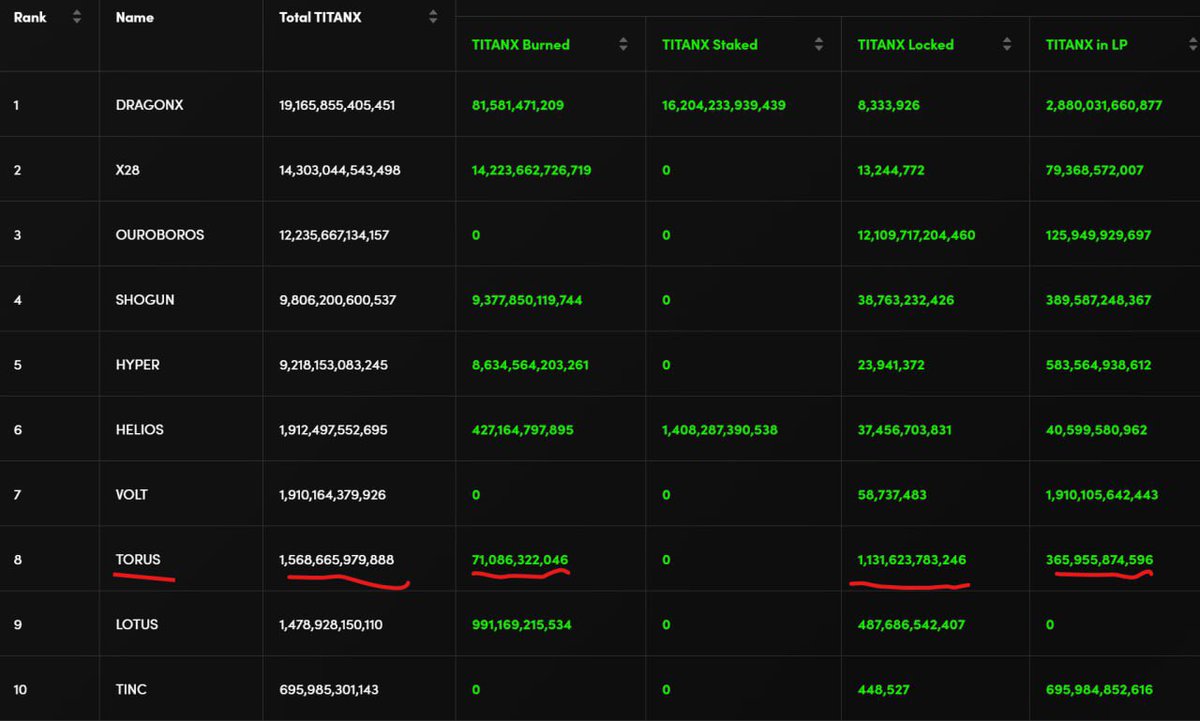Sort by TITANX Burned sort arrows
The image size is (1200, 721).
click(624, 44)
